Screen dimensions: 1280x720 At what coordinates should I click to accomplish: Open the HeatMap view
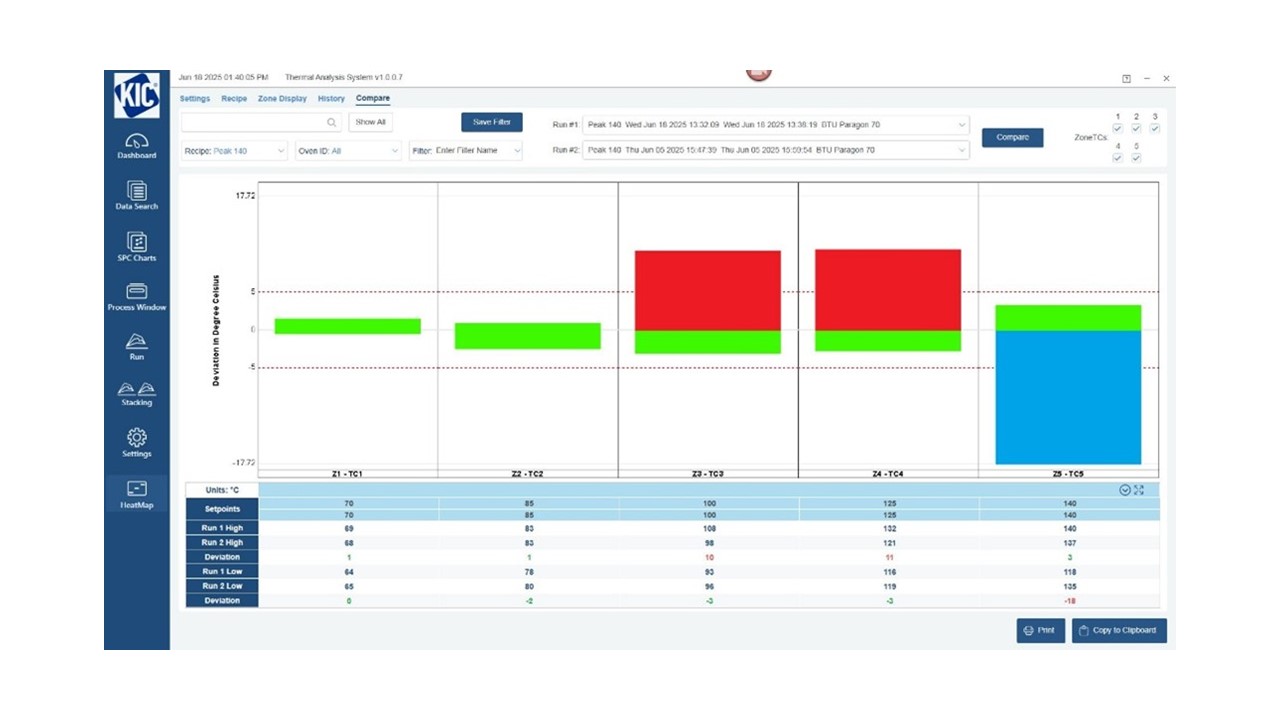point(137,495)
